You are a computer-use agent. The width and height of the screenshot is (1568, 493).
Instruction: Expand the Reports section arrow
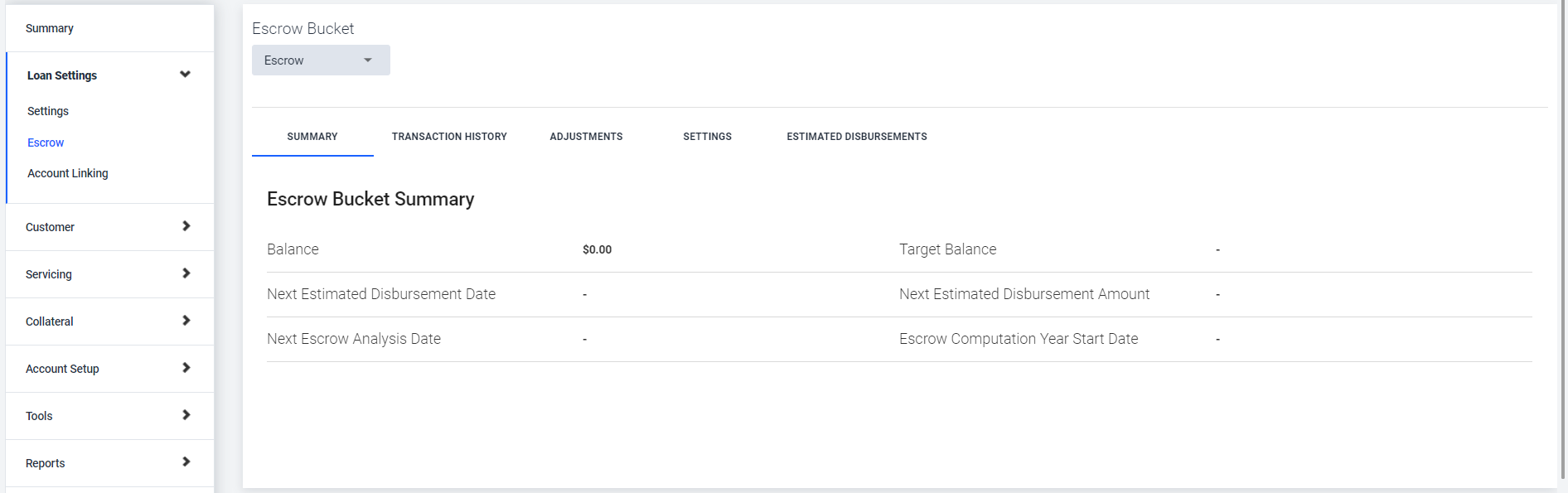186,462
